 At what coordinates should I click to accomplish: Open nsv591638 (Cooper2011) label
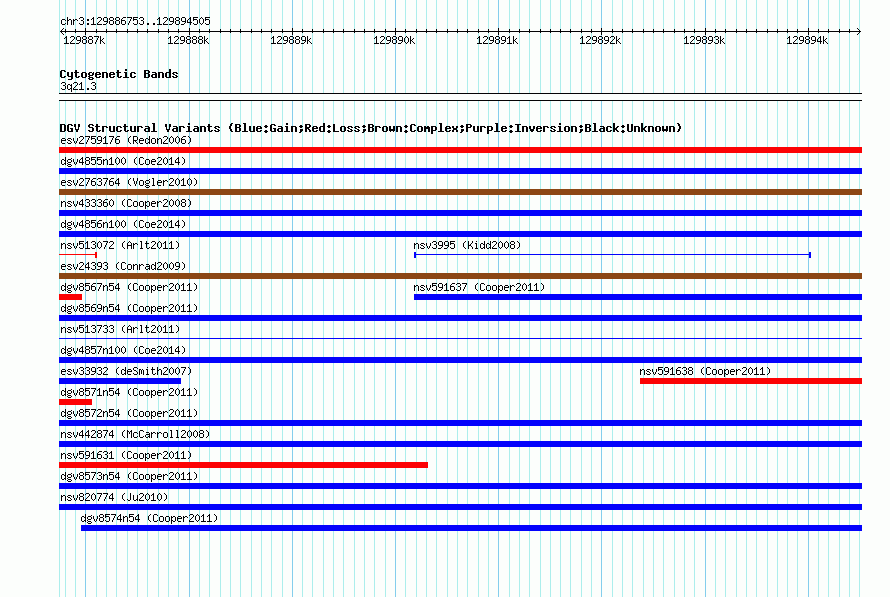[x=705, y=371]
